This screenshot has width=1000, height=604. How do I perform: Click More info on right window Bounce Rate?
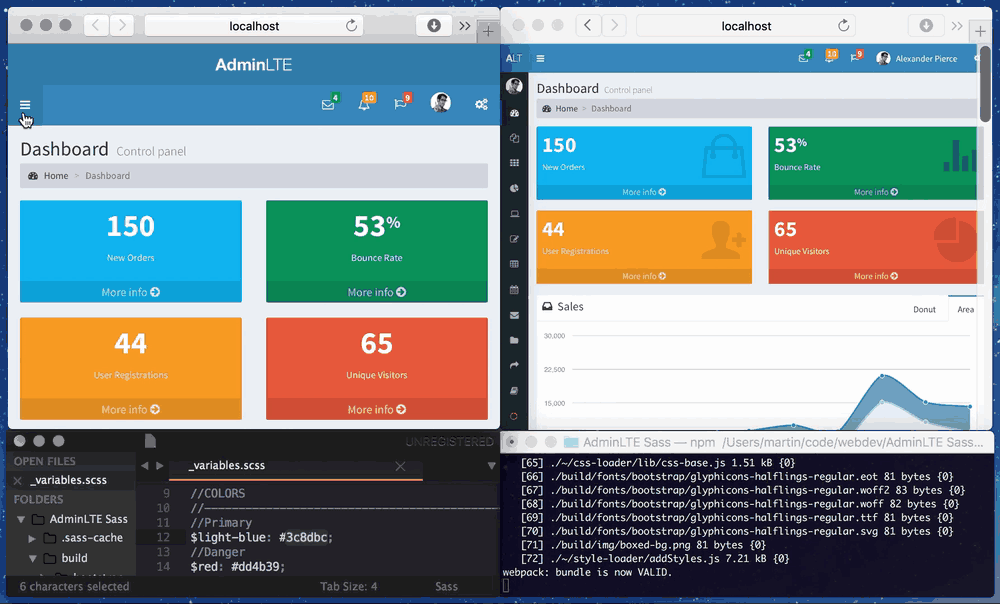(x=876, y=192)
